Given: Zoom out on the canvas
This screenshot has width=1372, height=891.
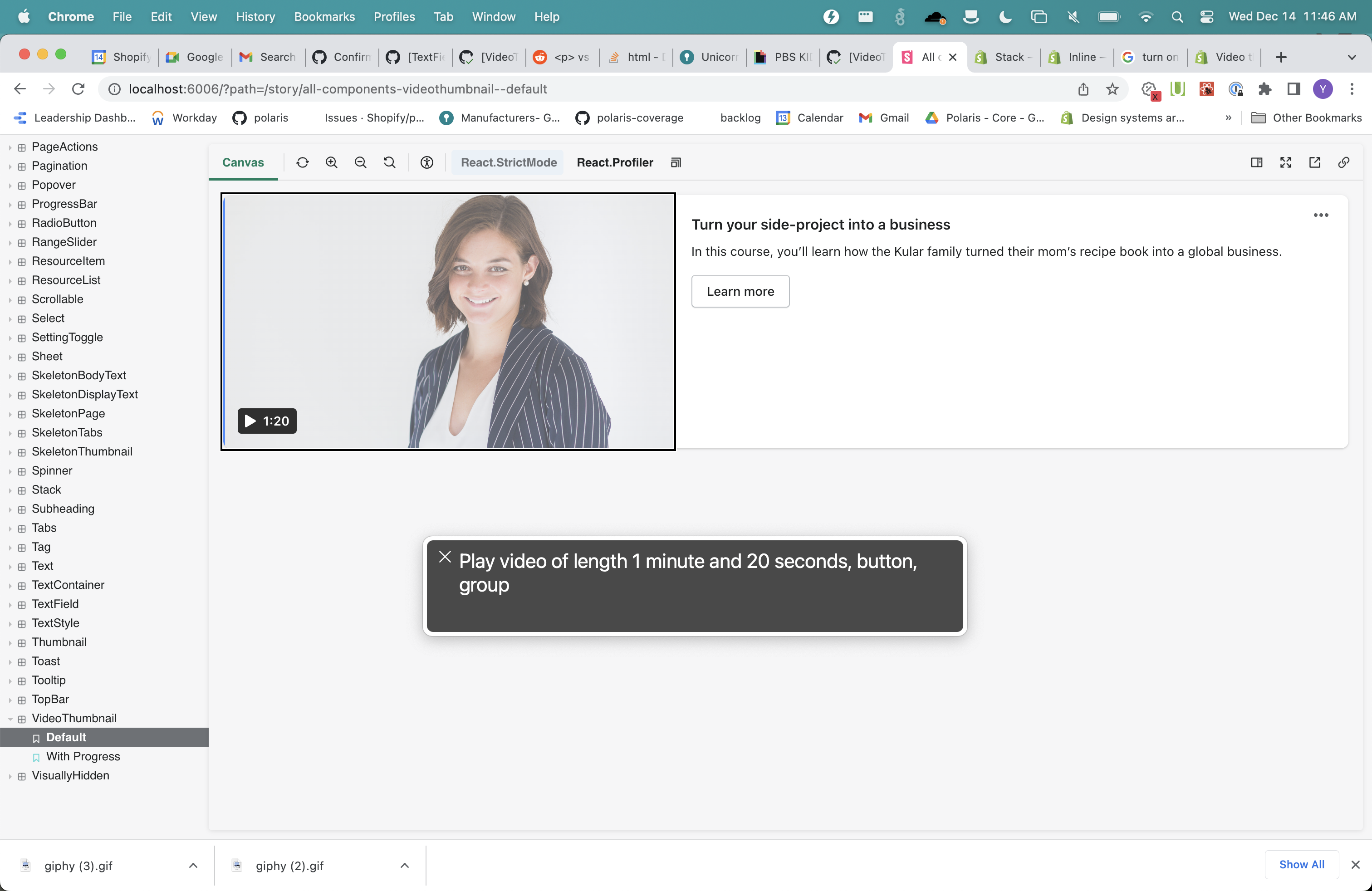Looking at the screenshot, I should pyautogui.click(x=360, y=162).
